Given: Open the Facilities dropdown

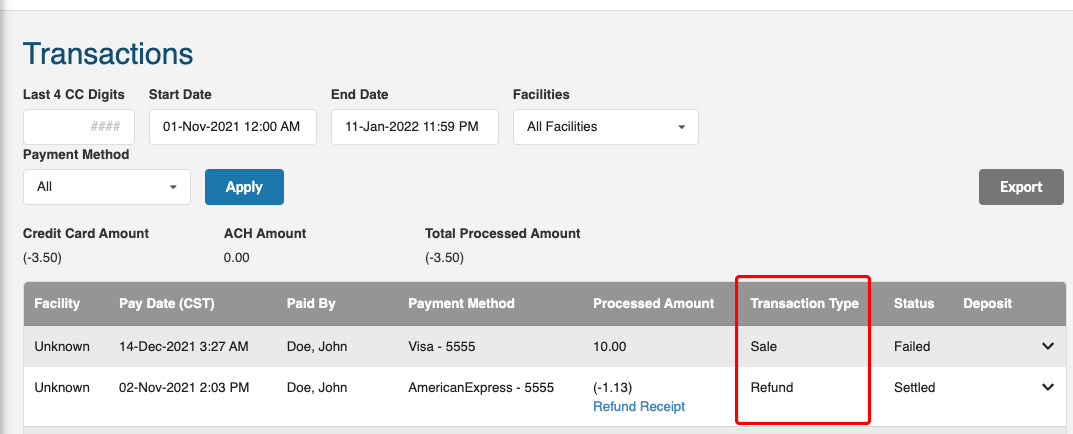Looking at the screenshot, I should tap(605, 127).
